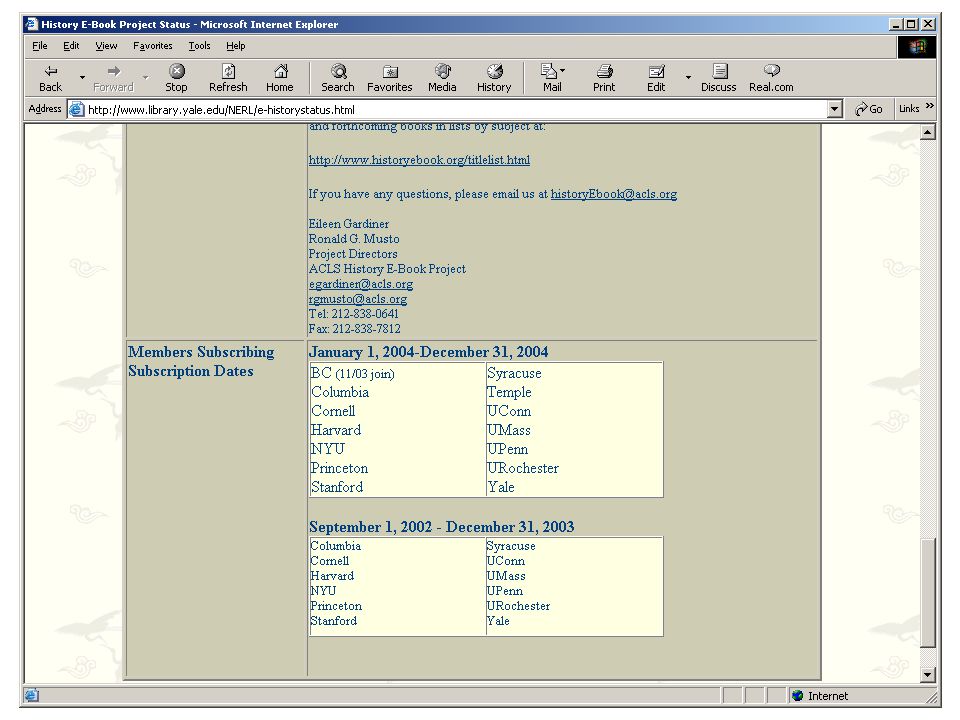
Task: Select "Ronald G. Musto" text
Action: [x=354, y=239]
